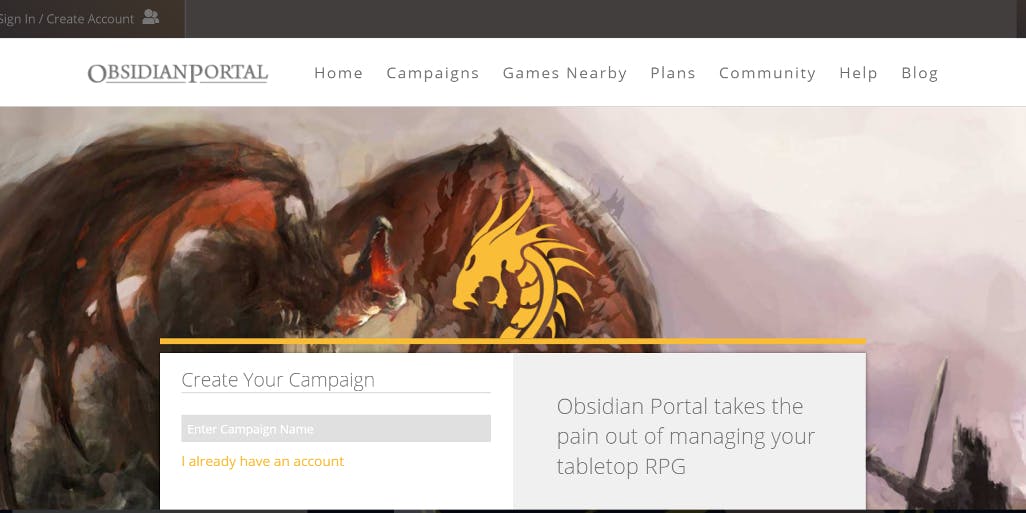Click the yellow divider bar

click(512, 341)
